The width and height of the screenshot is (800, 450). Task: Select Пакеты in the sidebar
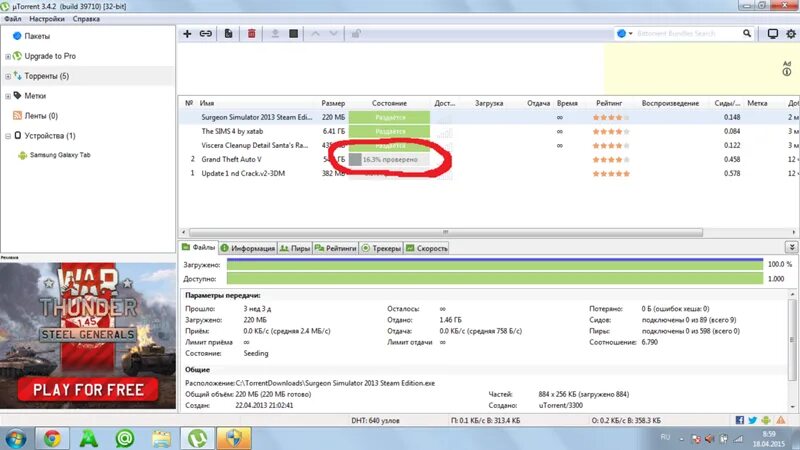coord(37,36)
